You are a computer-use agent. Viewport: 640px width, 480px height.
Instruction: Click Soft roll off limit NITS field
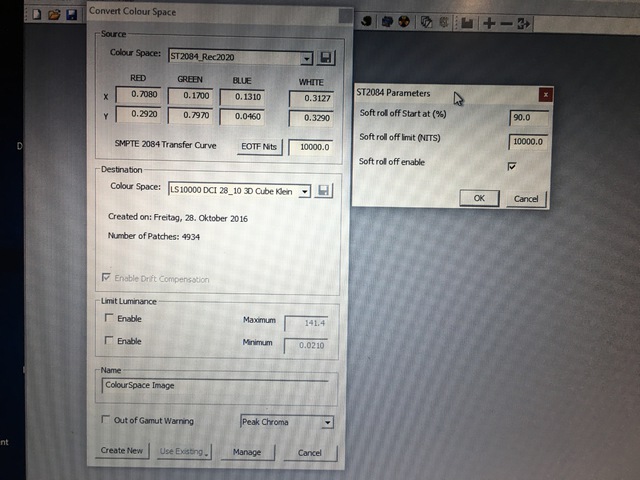[528, 142]
